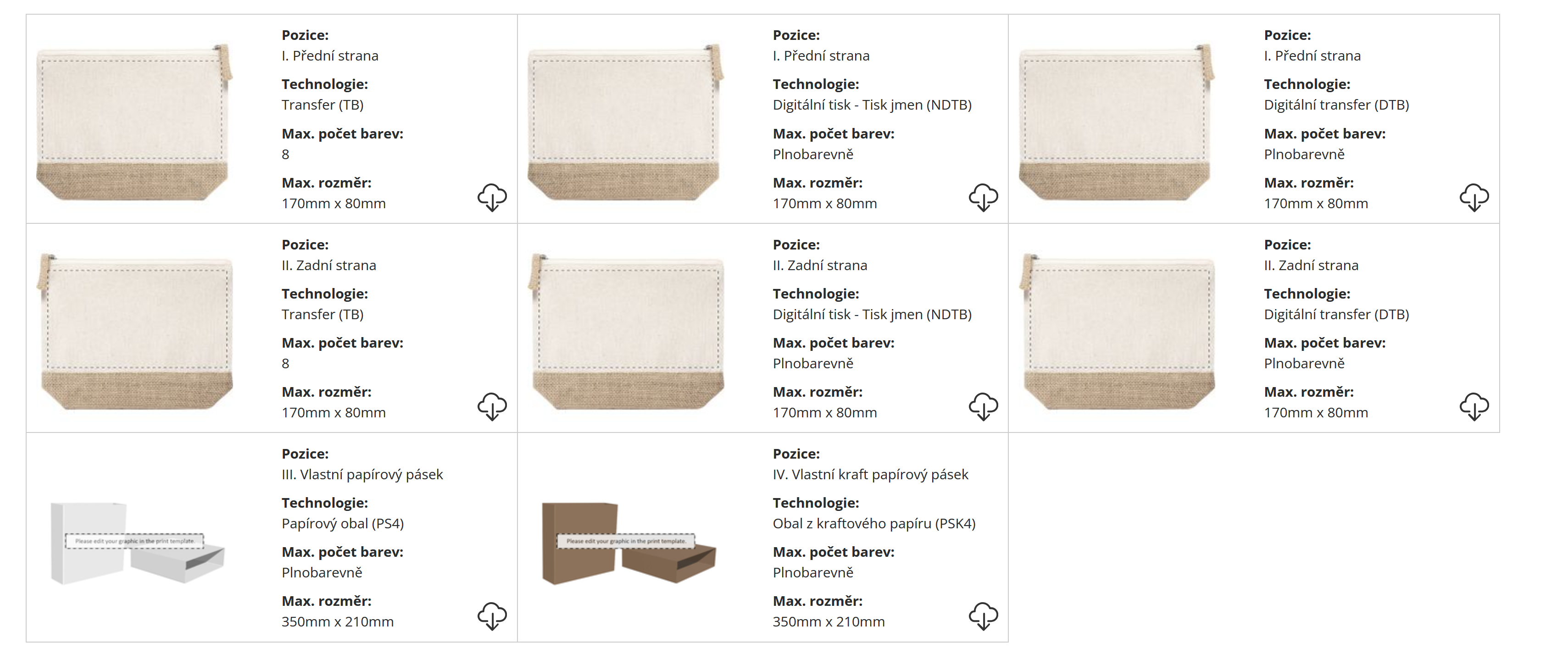Open front side Transfer (TB) bag image
1568x654 pixels.
[134, 122]
